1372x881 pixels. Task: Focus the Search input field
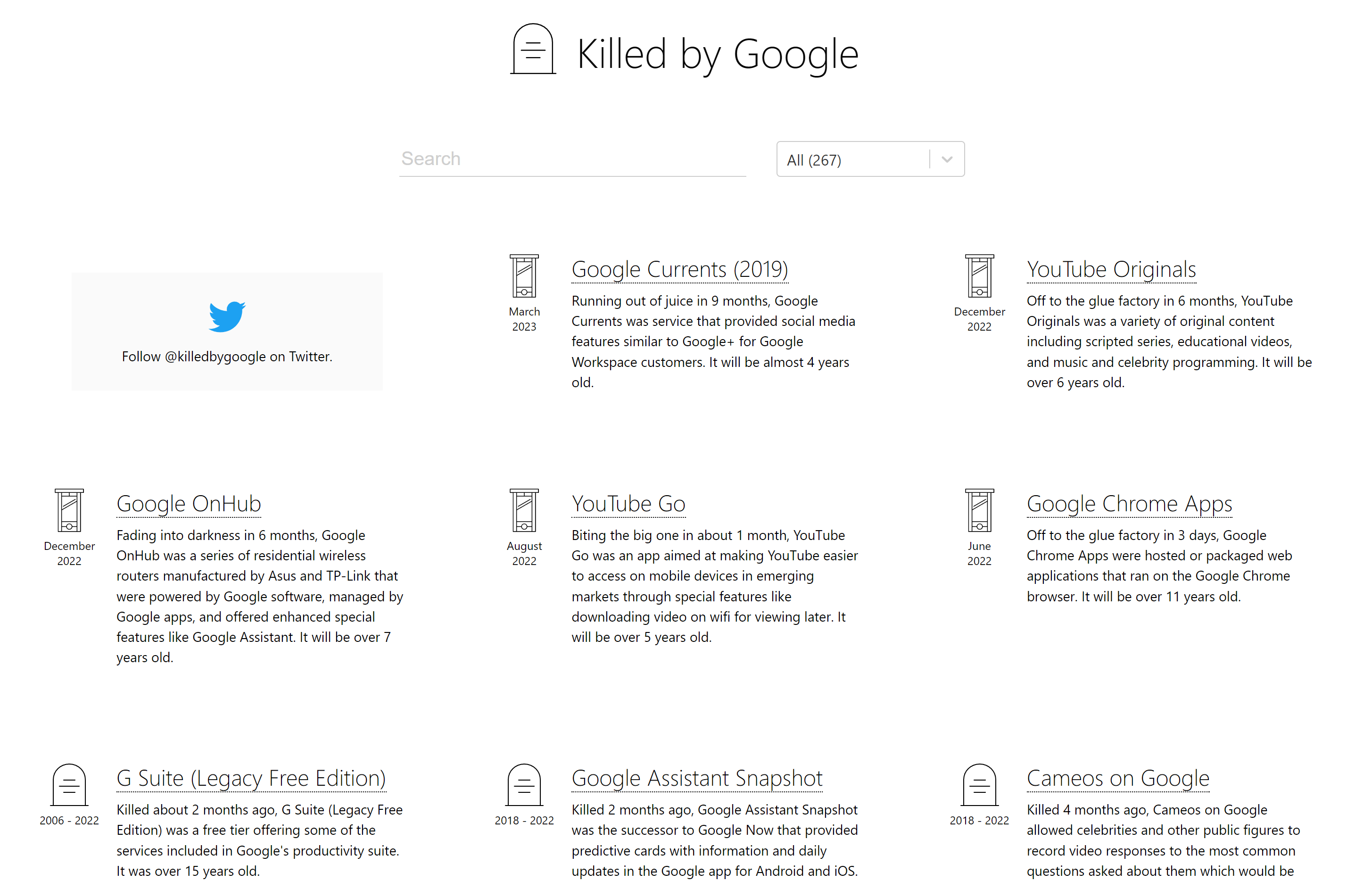572,158
